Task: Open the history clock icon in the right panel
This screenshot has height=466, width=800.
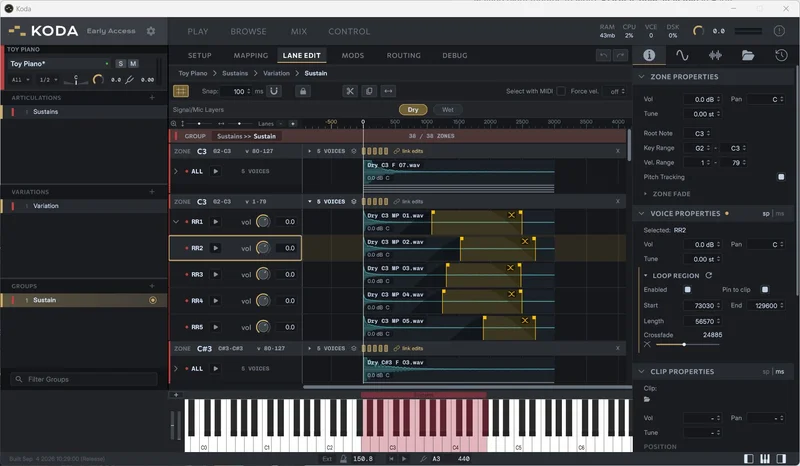Action: (x=781, y=55)
